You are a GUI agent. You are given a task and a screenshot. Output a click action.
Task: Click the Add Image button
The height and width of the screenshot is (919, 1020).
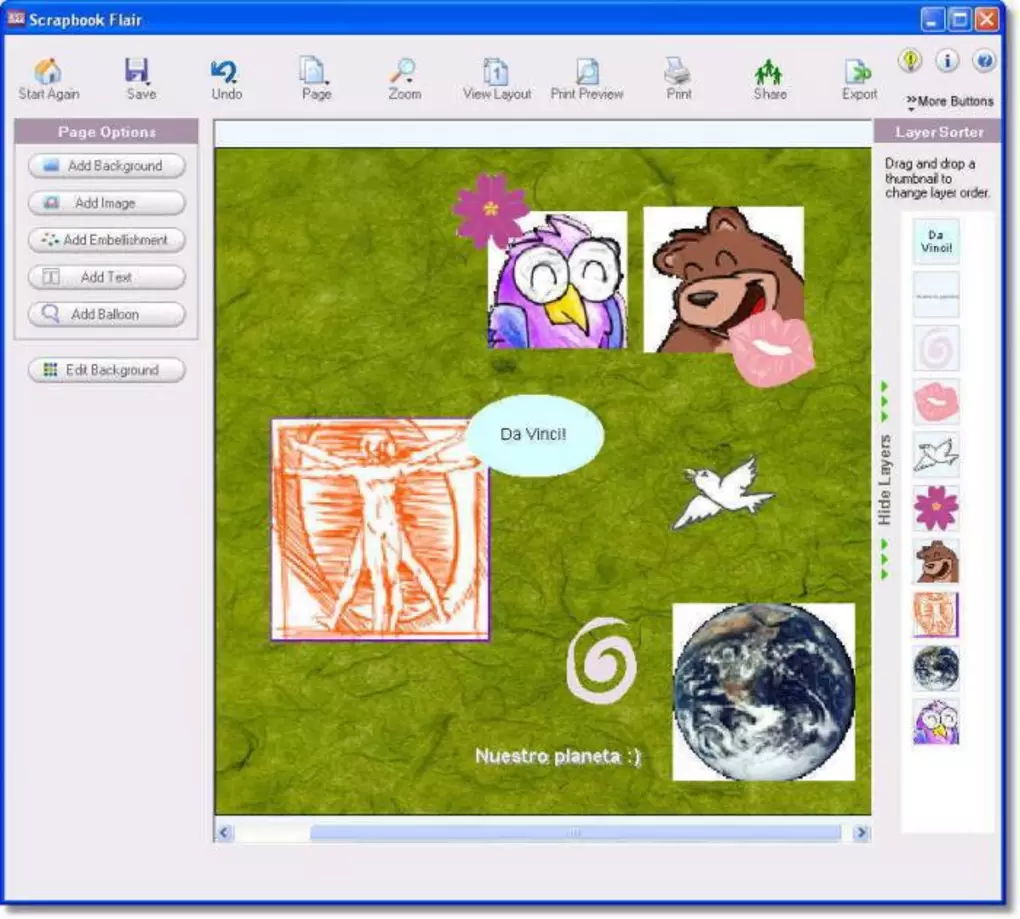(x=107, y=203)
